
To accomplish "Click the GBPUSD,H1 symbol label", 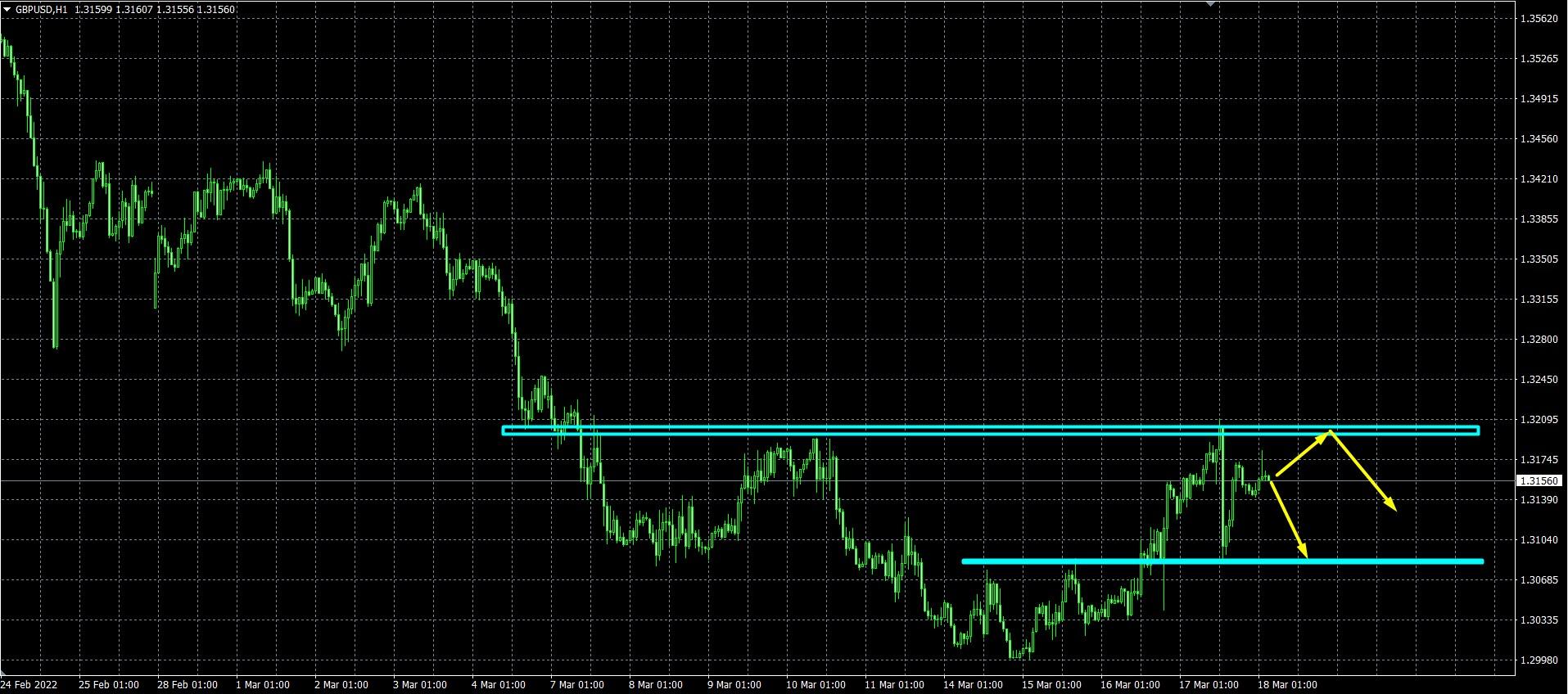I will tap(42, 10).
